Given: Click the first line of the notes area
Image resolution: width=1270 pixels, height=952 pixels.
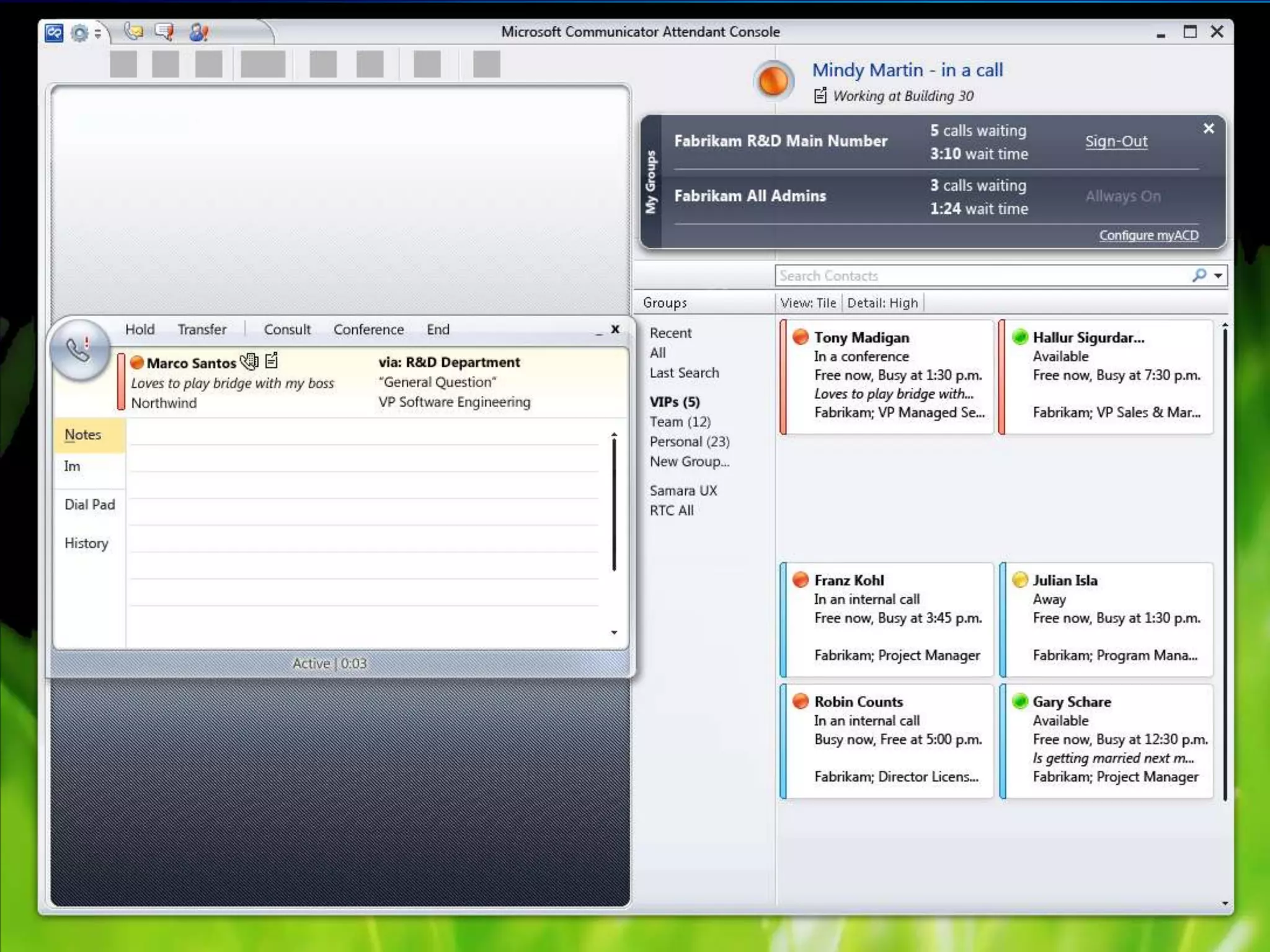Looking at the screenshot, I should 364,433.
